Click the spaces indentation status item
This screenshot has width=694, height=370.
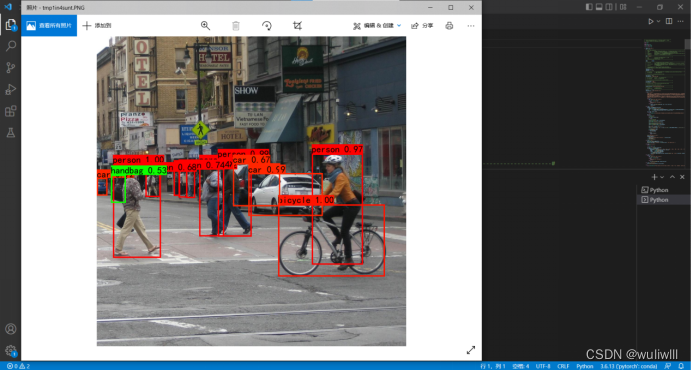(521, 366)
